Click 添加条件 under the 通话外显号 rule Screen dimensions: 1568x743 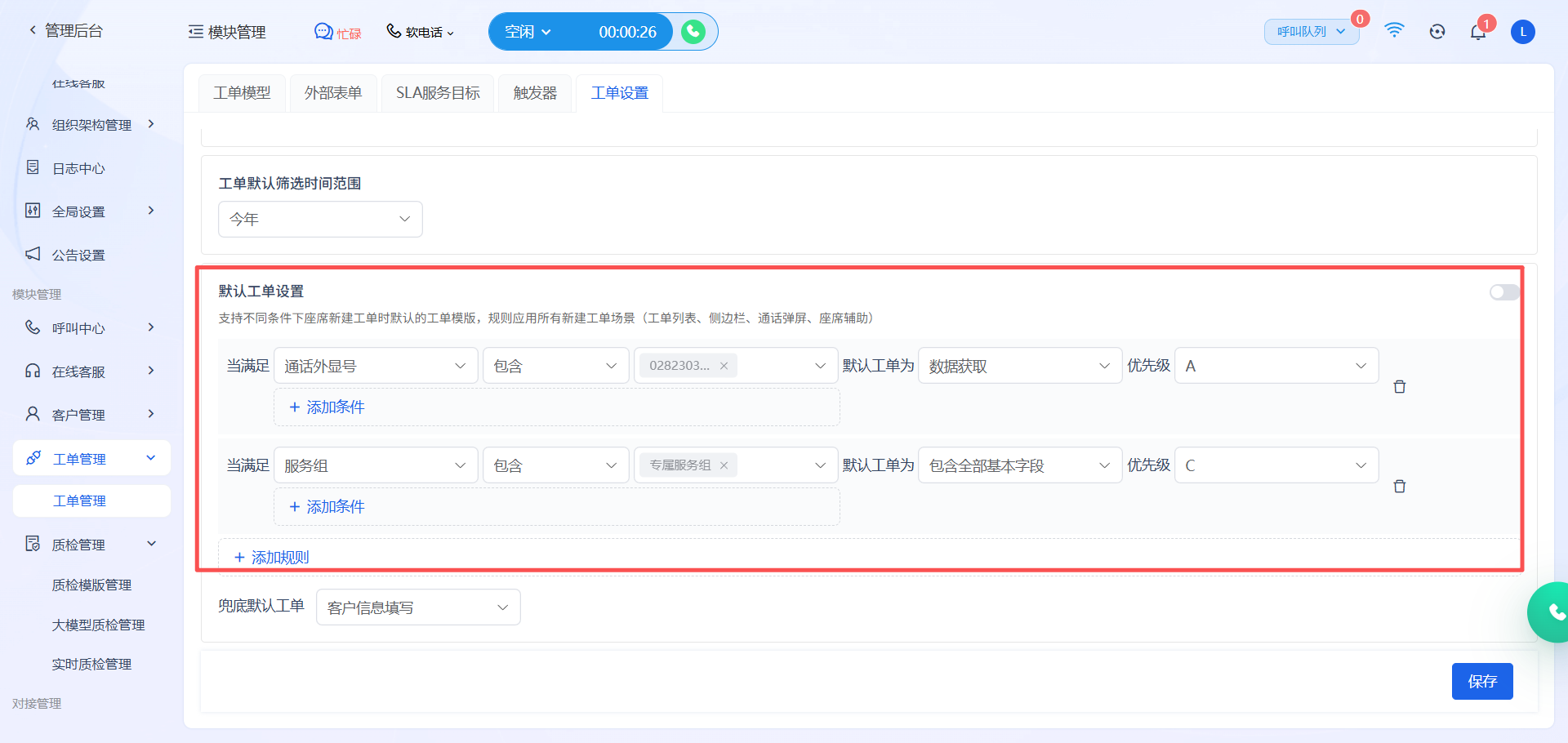(x=327, y=407)
